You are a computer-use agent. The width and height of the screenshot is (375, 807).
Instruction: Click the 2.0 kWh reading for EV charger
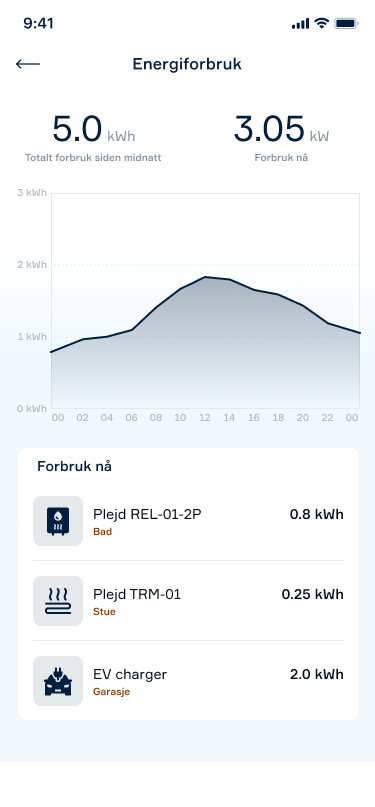coord(316,674)
